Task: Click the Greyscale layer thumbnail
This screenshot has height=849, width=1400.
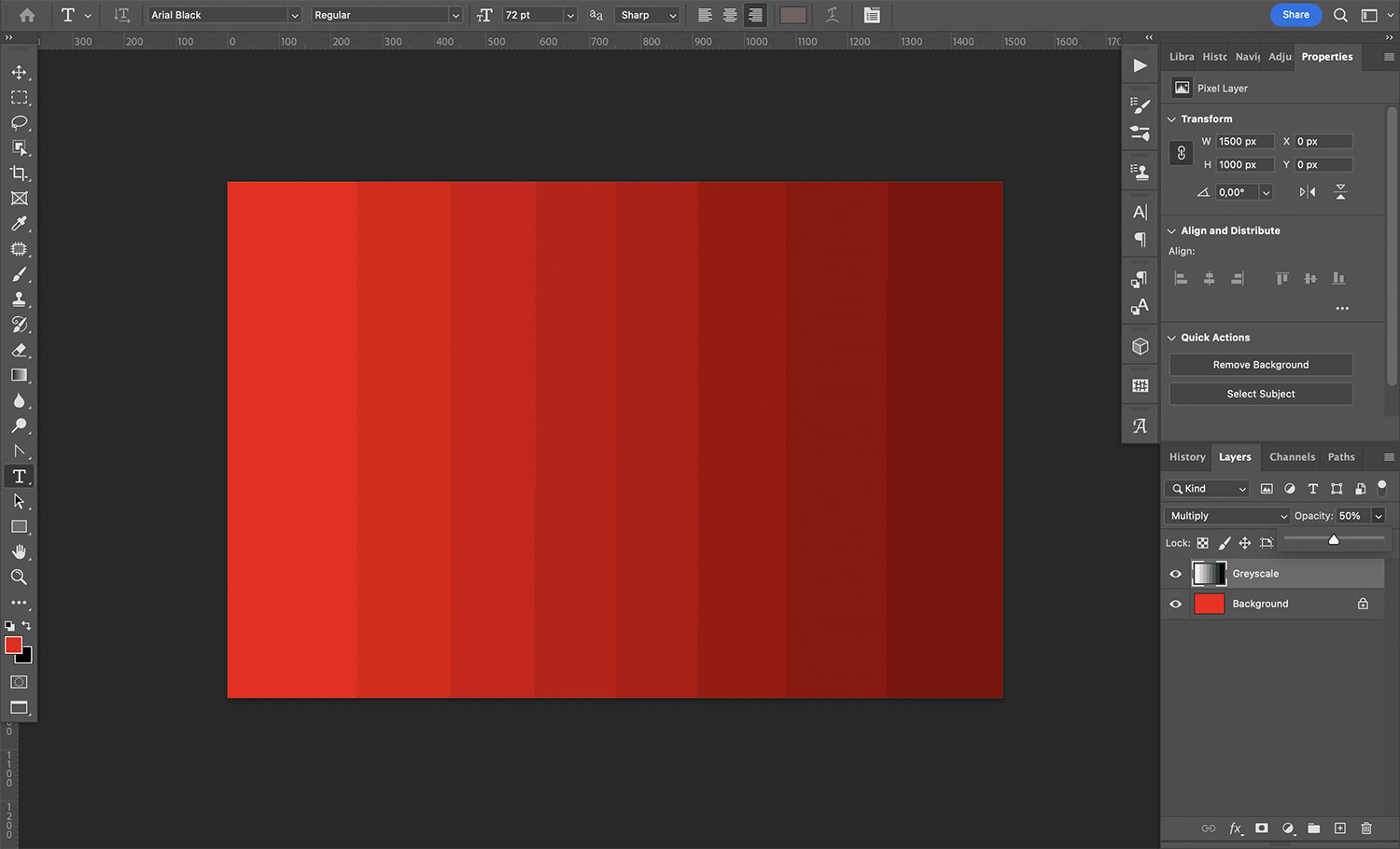Action: (1210, 573)
